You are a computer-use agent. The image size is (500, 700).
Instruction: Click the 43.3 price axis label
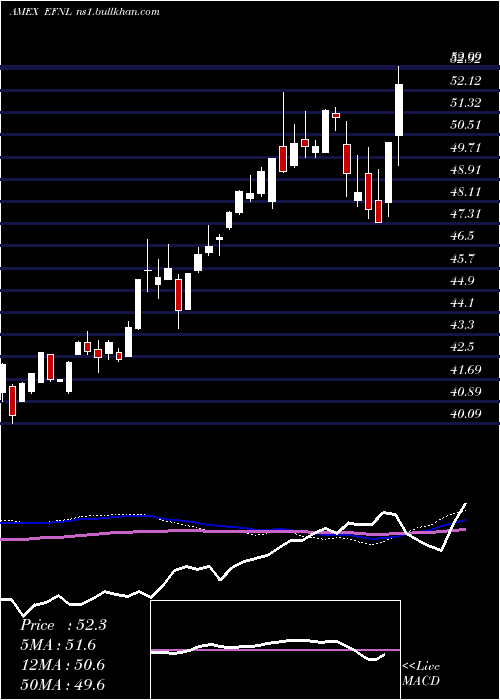(x=462, y=325)
